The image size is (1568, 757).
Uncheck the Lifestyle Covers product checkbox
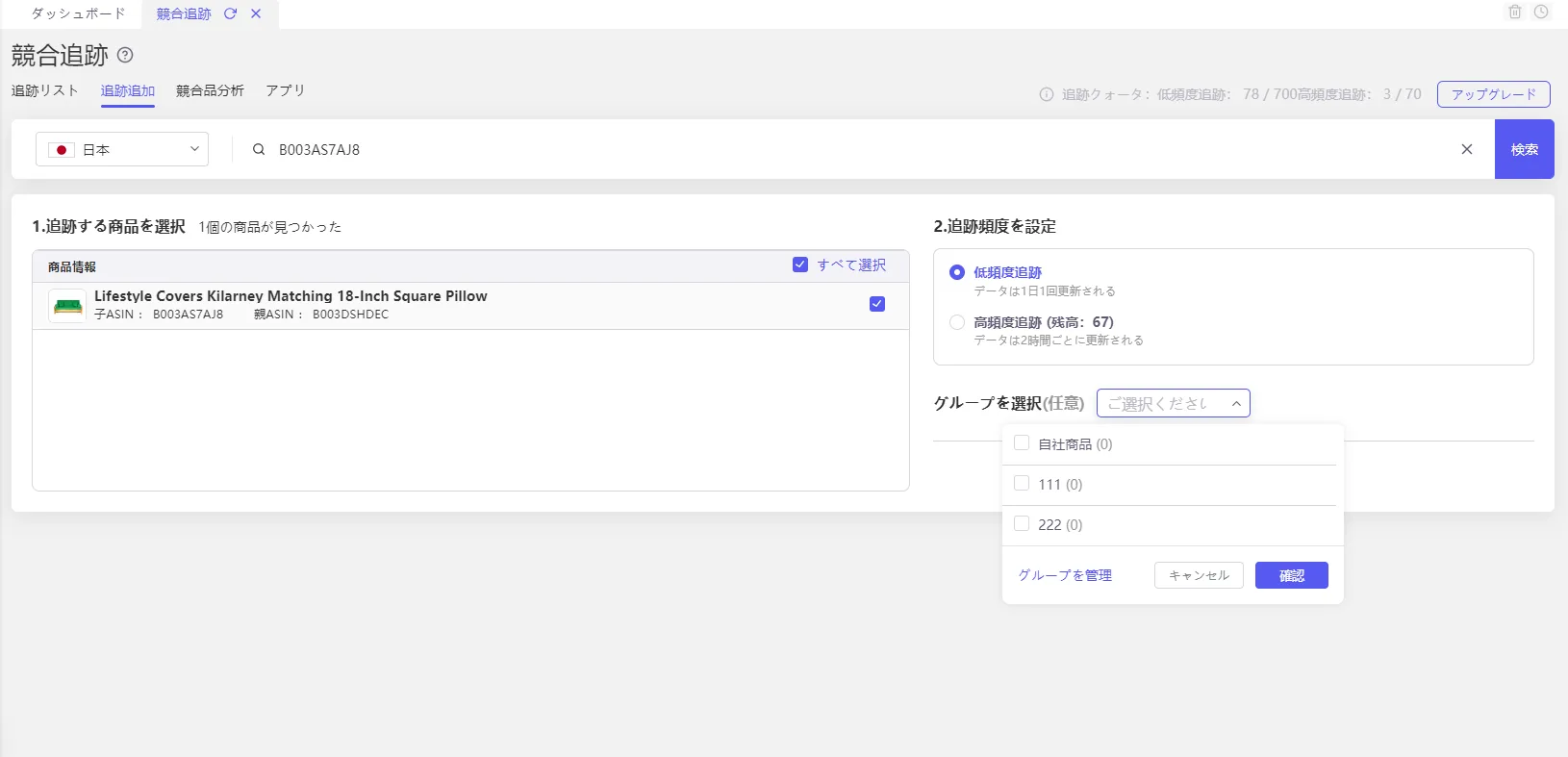click(877, 304)
